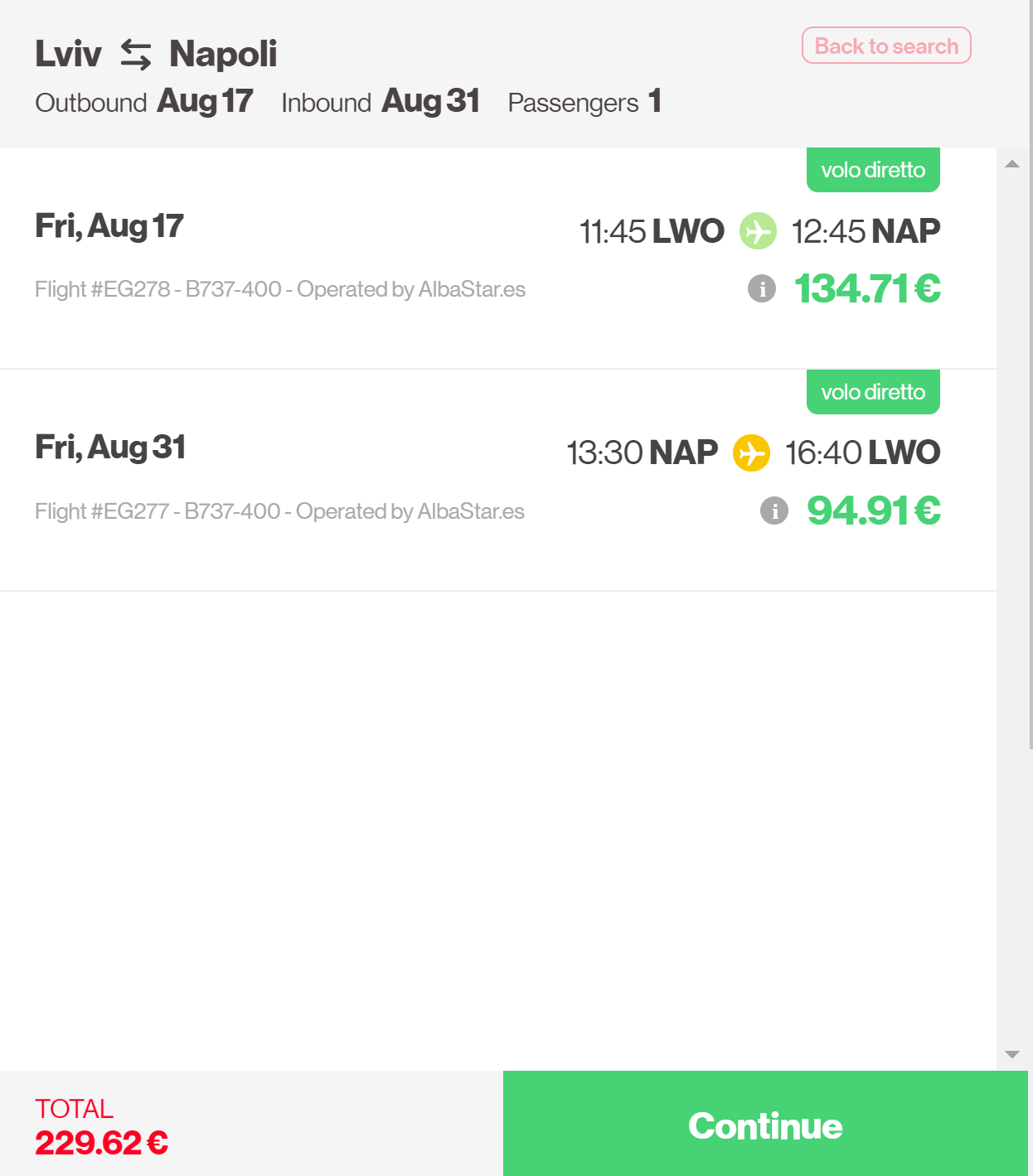Image resolution: width=1033 pixels, height=1176 pixels.
Task: Click the swap arrows between Lviv and Napoli
Action: pos(136,55)
